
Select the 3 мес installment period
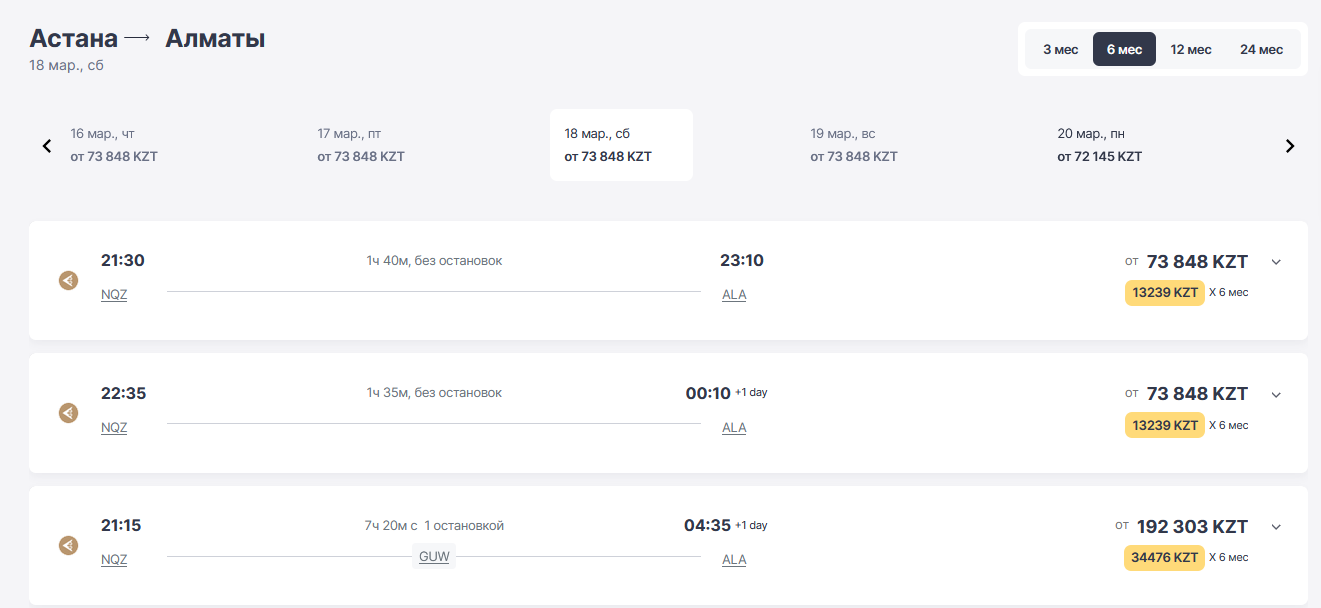click(x=1060, y=49)
